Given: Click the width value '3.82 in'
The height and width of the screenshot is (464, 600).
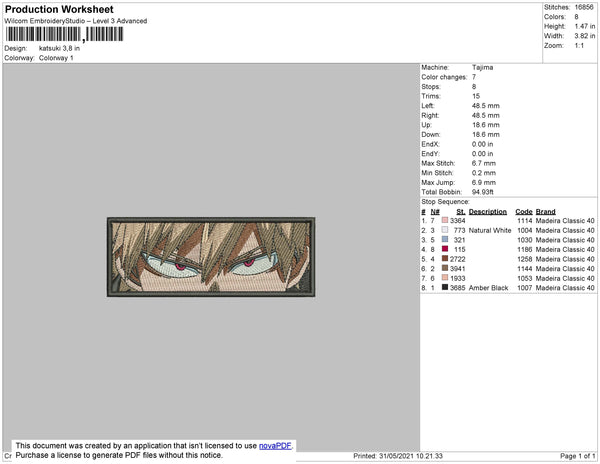Looking at the screenshot, I should (x=585, y=36).
